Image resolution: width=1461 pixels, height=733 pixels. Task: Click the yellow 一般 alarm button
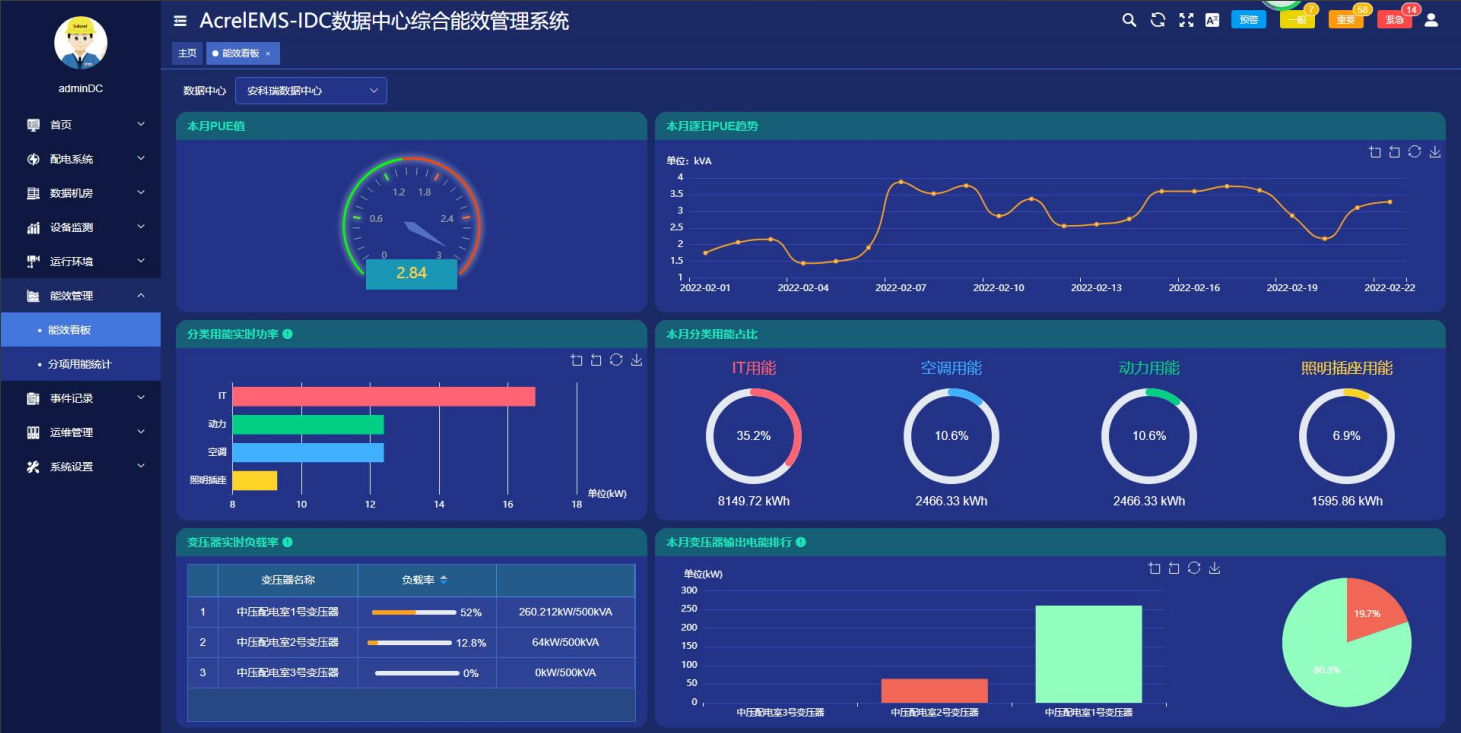click(1297, 20)
